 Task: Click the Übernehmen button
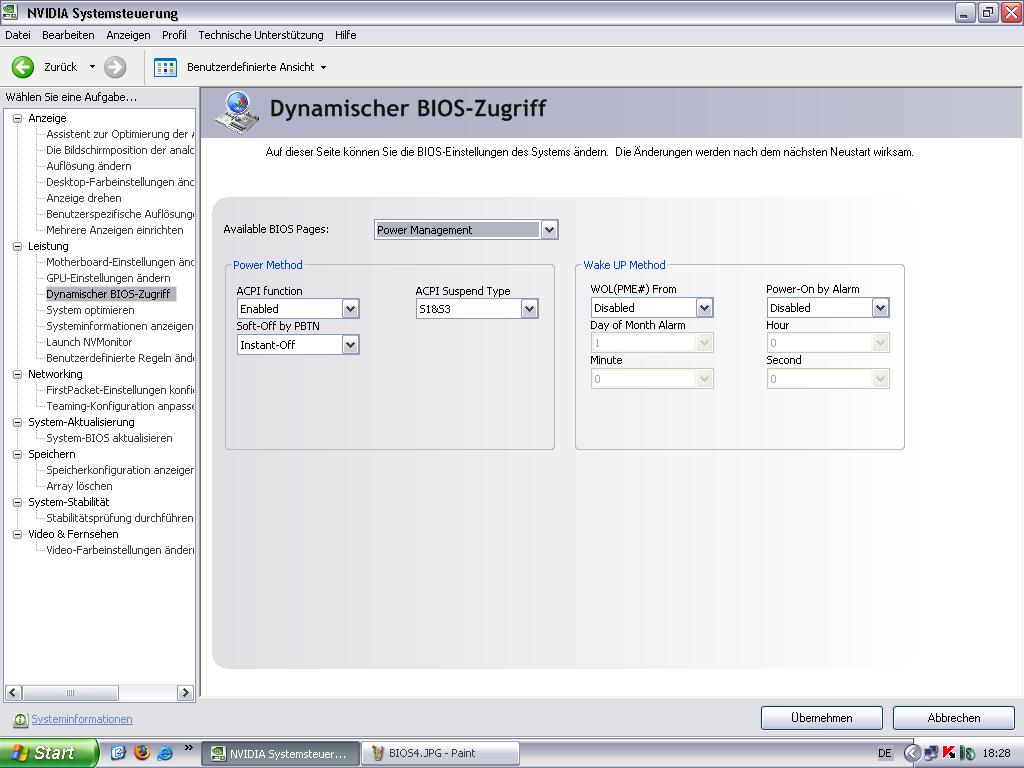[x=822, y=718]
